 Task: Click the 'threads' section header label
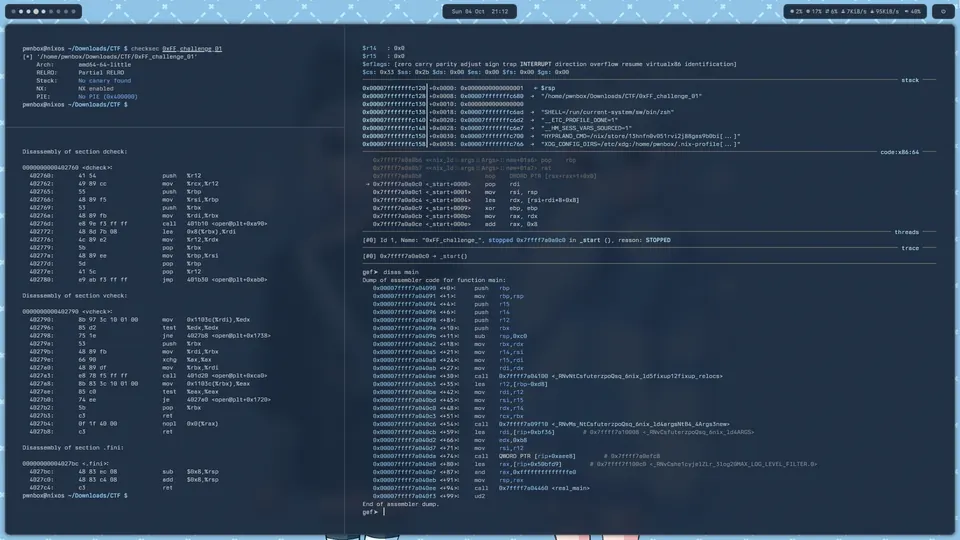coord(906,232)
